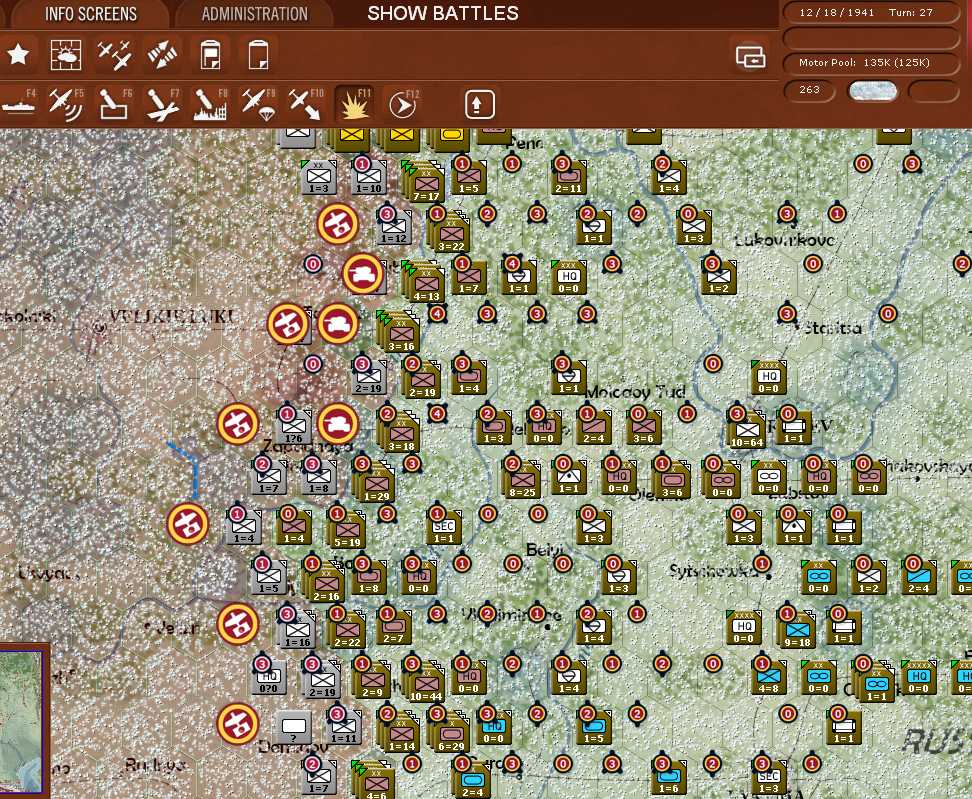The width and height of the screenshot is (972, 799).
Task: Open the minimap thumbnail in the corner
Action: pos(23,721)
